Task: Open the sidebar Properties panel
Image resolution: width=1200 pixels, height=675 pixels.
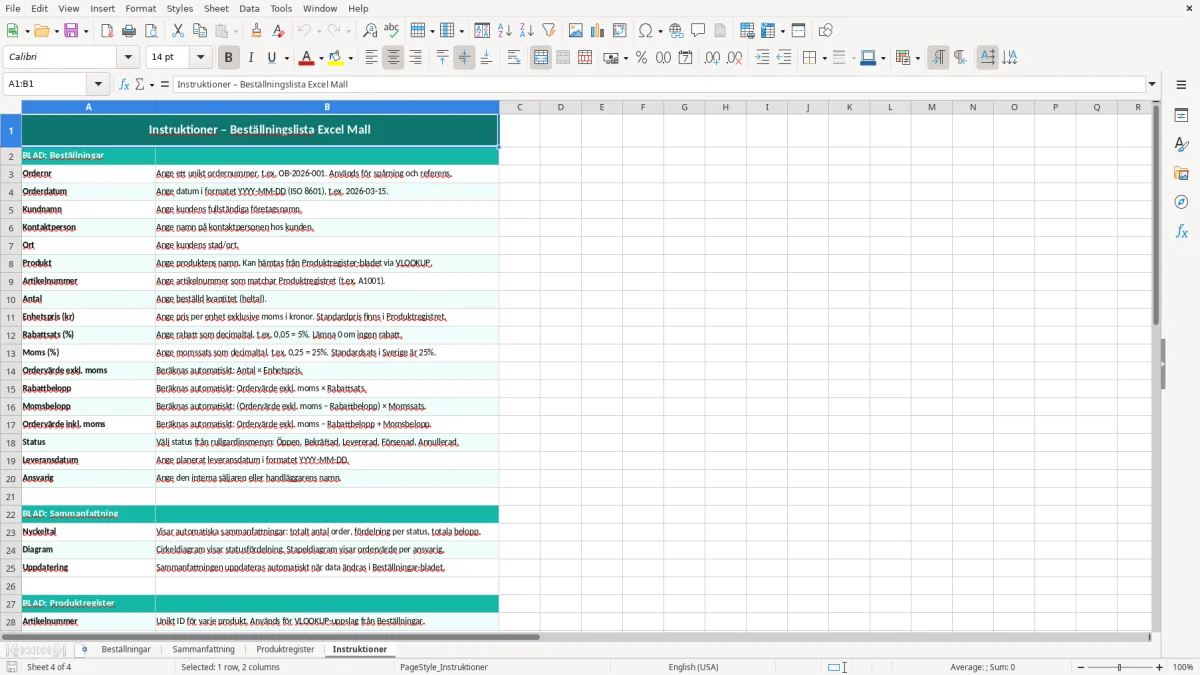Action: click(1181, 115)
